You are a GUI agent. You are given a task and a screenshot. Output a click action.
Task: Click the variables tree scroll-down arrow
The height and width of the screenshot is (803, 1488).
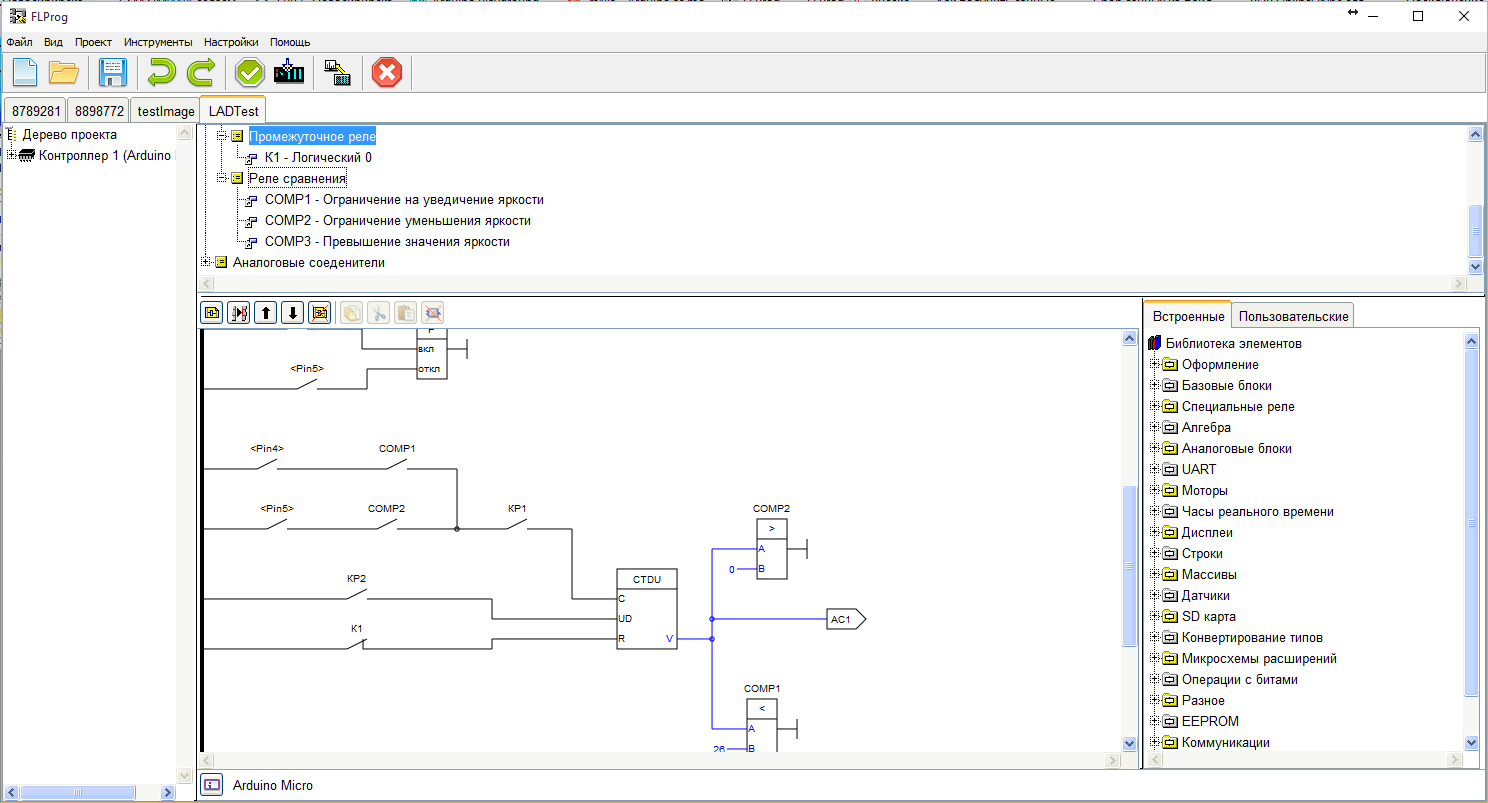click(x=1475, y=267)
